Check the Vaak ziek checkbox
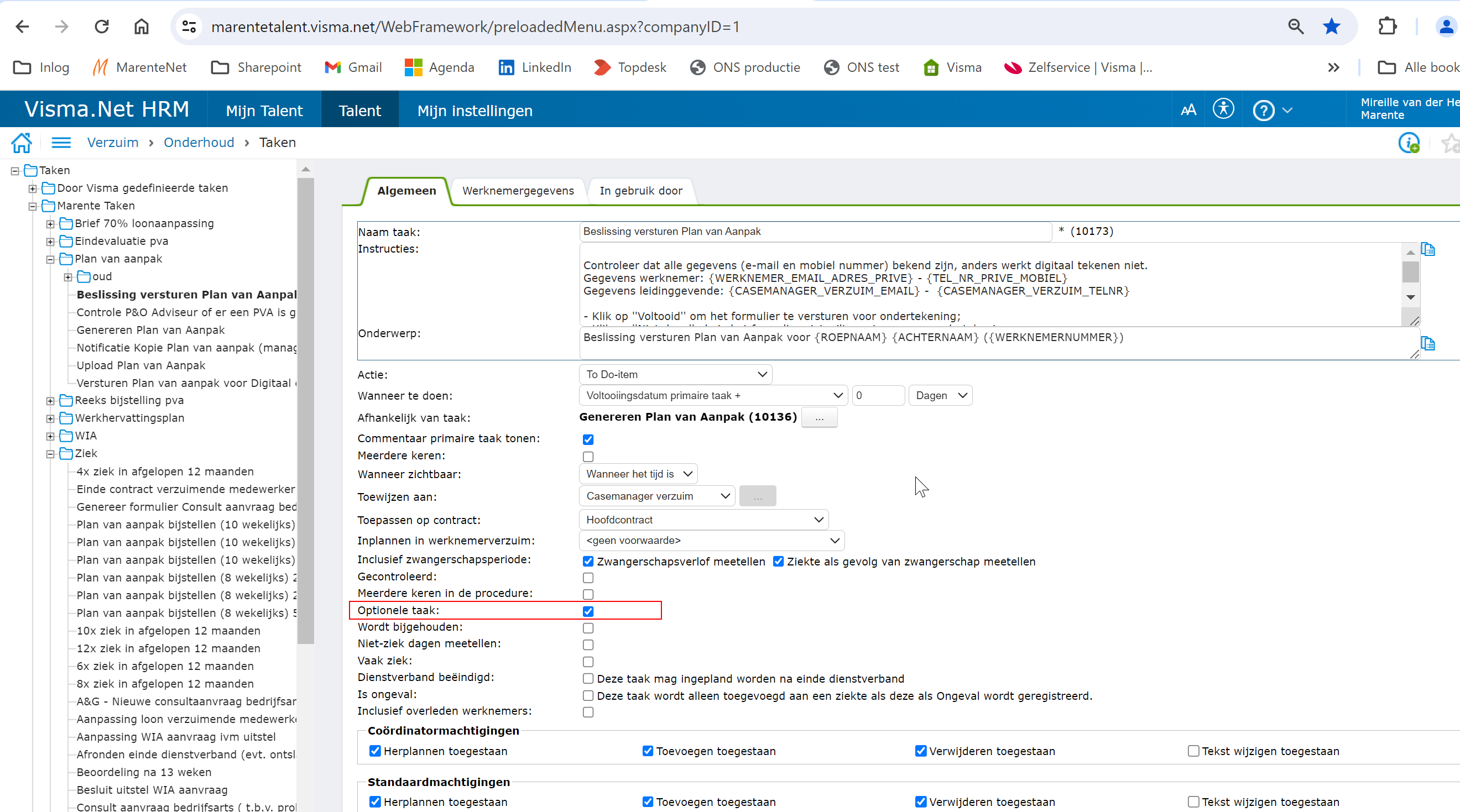Screen dimensions: 1460x812 pos(588,662)
